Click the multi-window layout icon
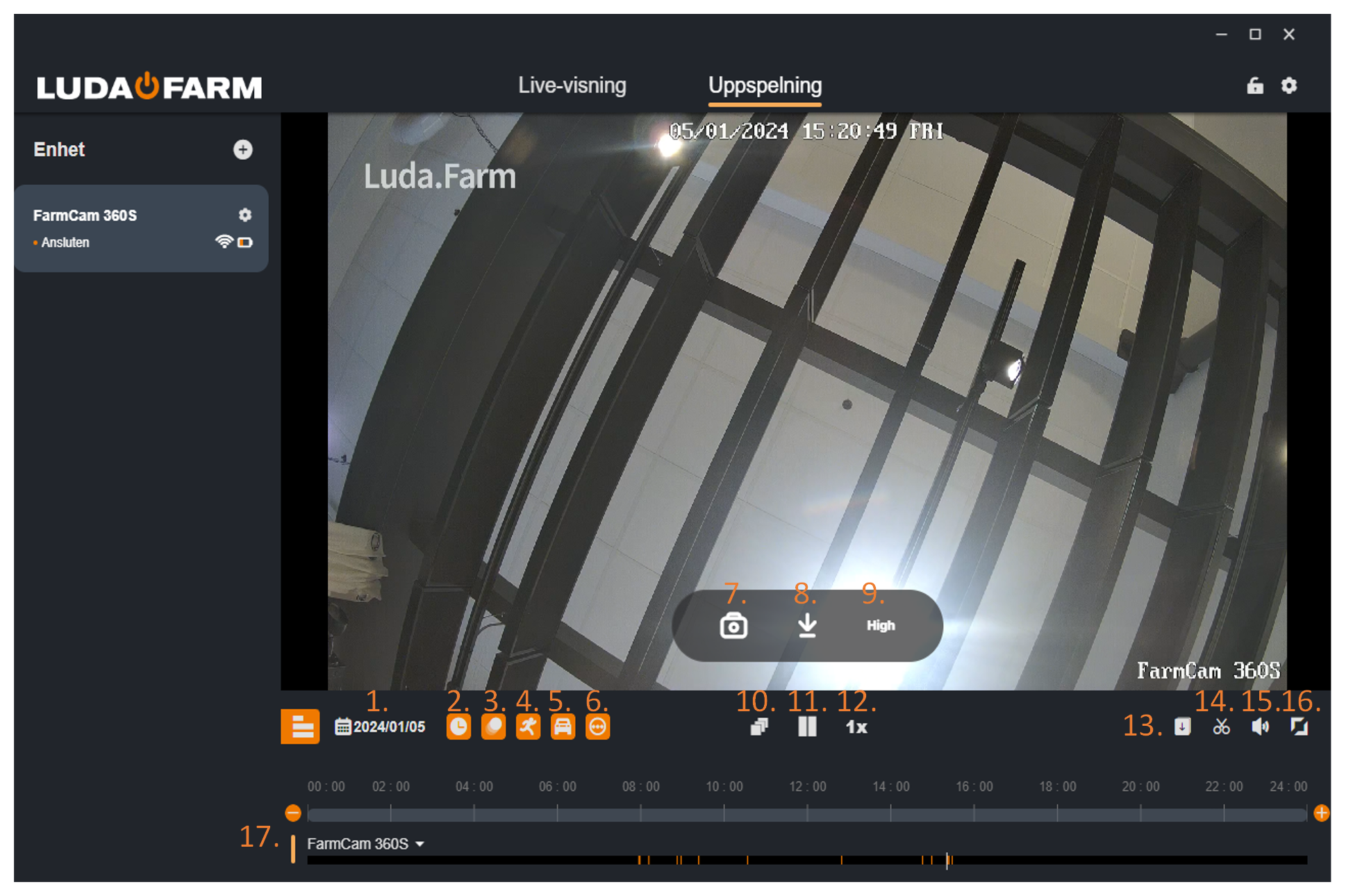 759,727
